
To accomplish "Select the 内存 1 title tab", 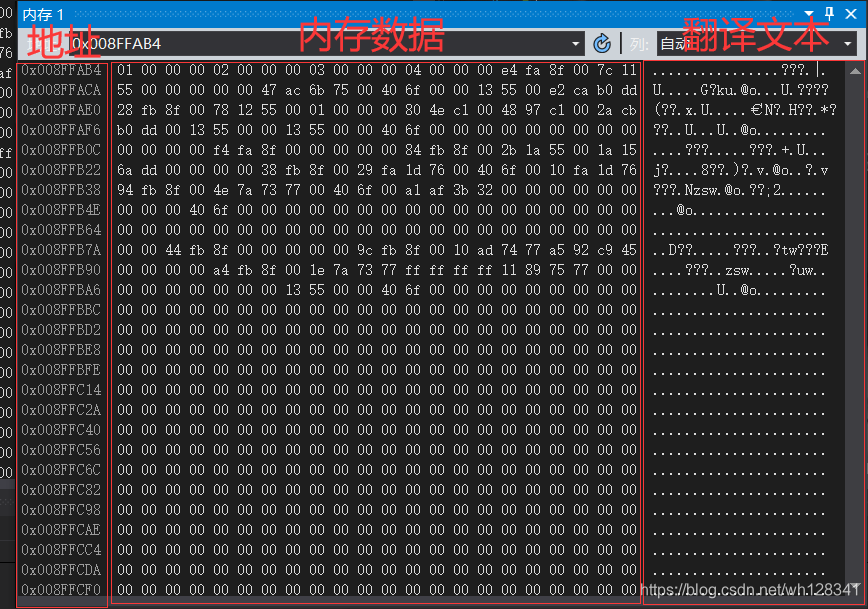I will pyautogui.click(x=43, y=14).
